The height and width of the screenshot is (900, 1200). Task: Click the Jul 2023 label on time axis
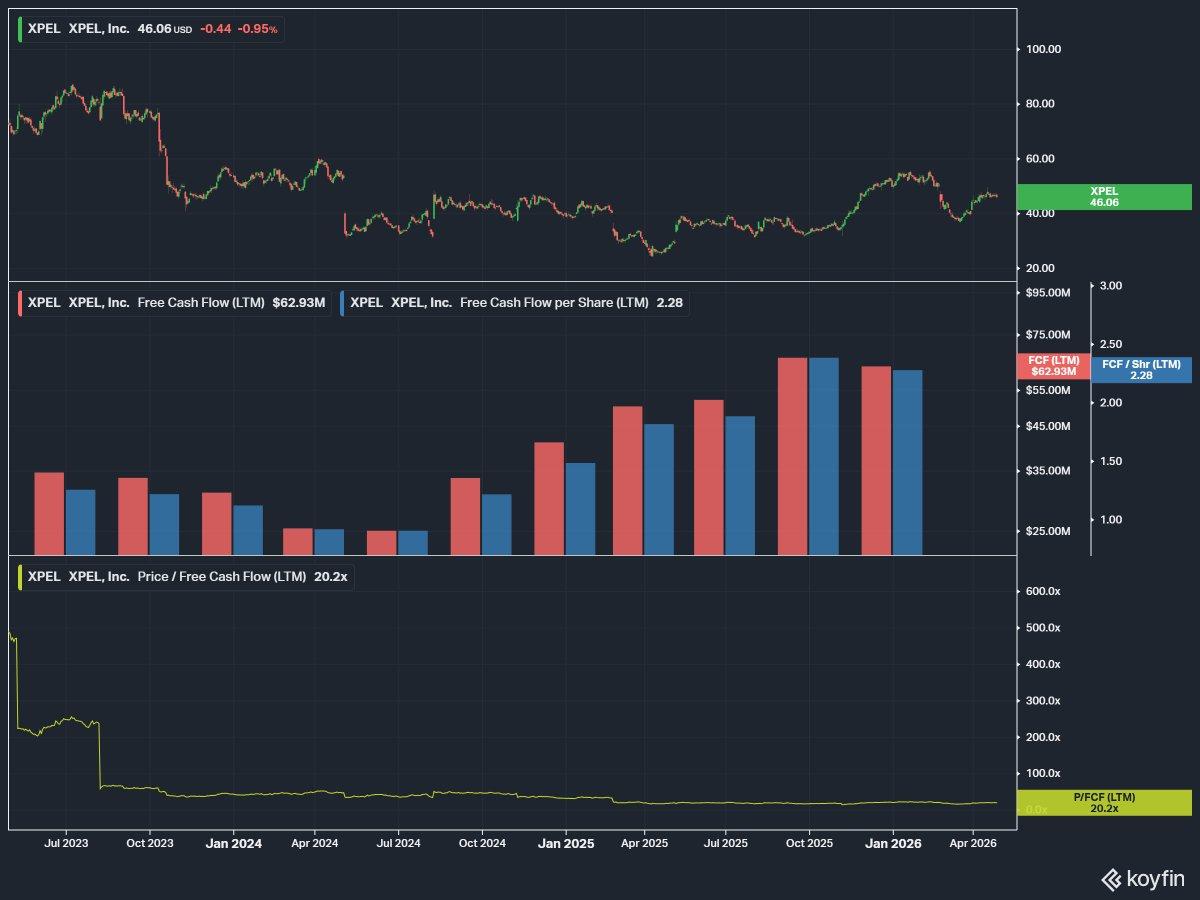click(x=66, y=843)
